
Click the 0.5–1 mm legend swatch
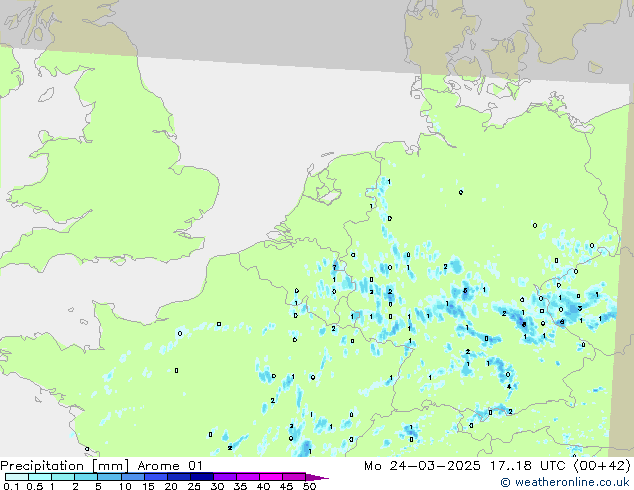(x=40, y=477)
